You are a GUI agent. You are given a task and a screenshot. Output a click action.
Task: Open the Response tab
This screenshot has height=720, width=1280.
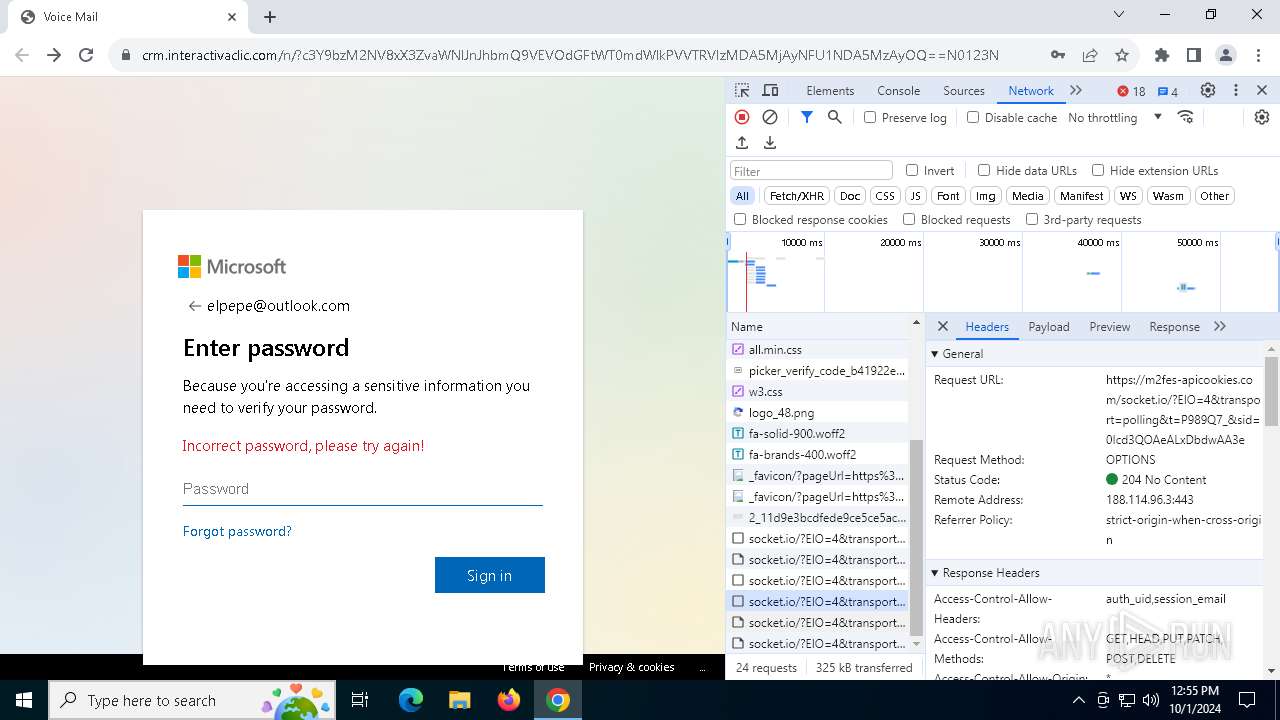point(1174,327)
